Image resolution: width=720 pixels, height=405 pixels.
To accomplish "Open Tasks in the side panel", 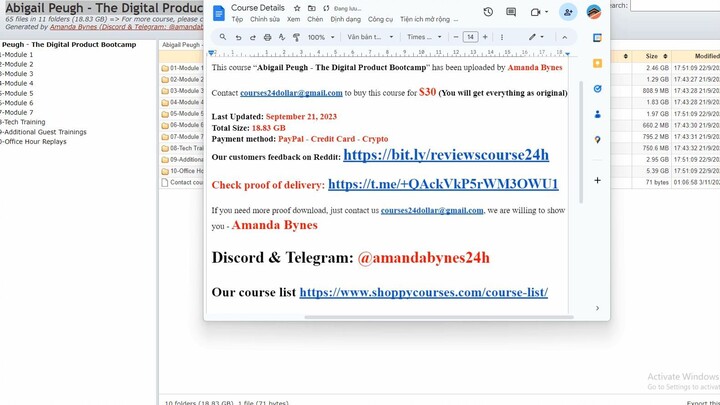I will click(x=597, y=89).
